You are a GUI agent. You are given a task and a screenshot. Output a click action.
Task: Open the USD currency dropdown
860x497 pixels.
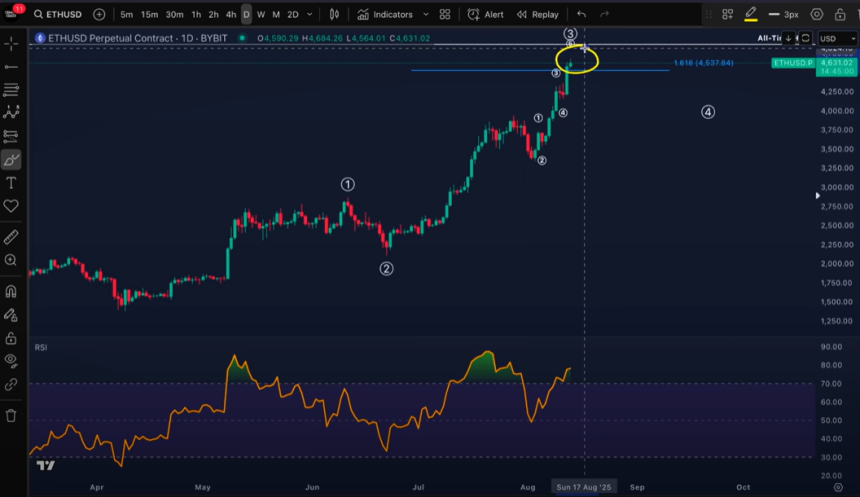pos(829,38)
